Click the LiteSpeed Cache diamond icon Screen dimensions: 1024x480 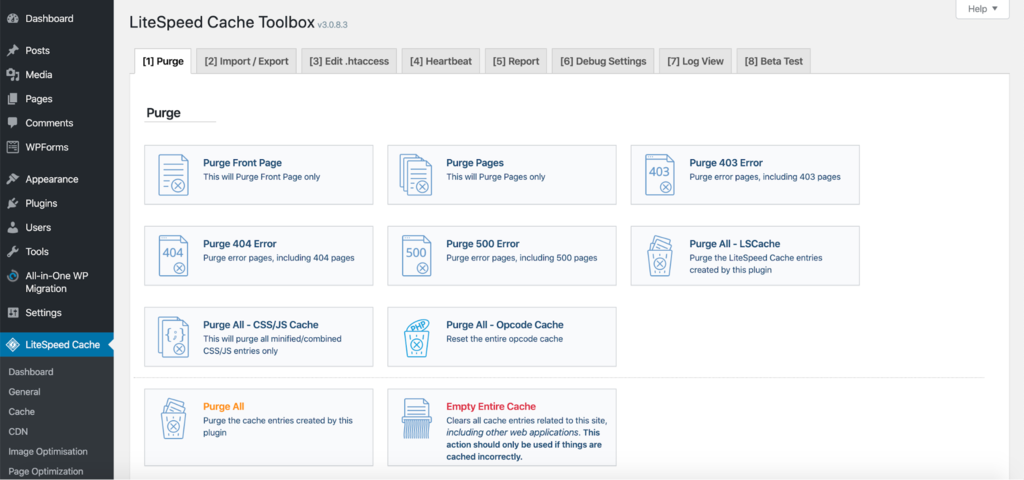(12, 345)
